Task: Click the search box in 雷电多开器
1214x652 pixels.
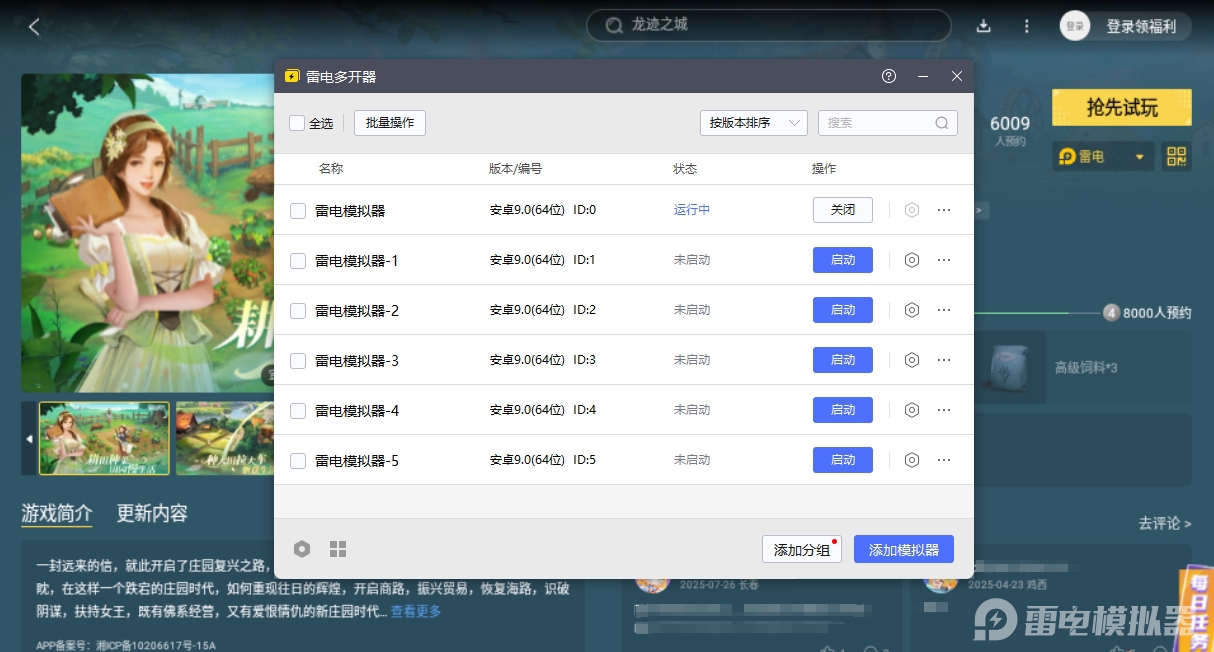Action: (x=878, y=123)
